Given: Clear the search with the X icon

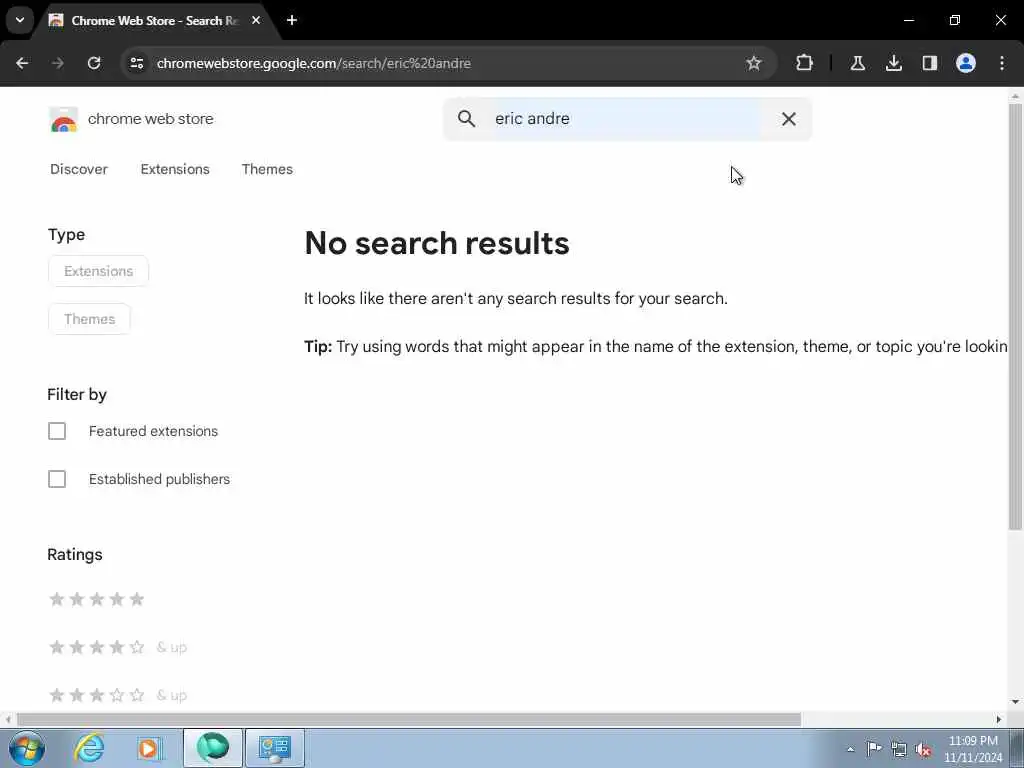Looking at the screenshot, I should pyautogui.click(x=789, y=119).
